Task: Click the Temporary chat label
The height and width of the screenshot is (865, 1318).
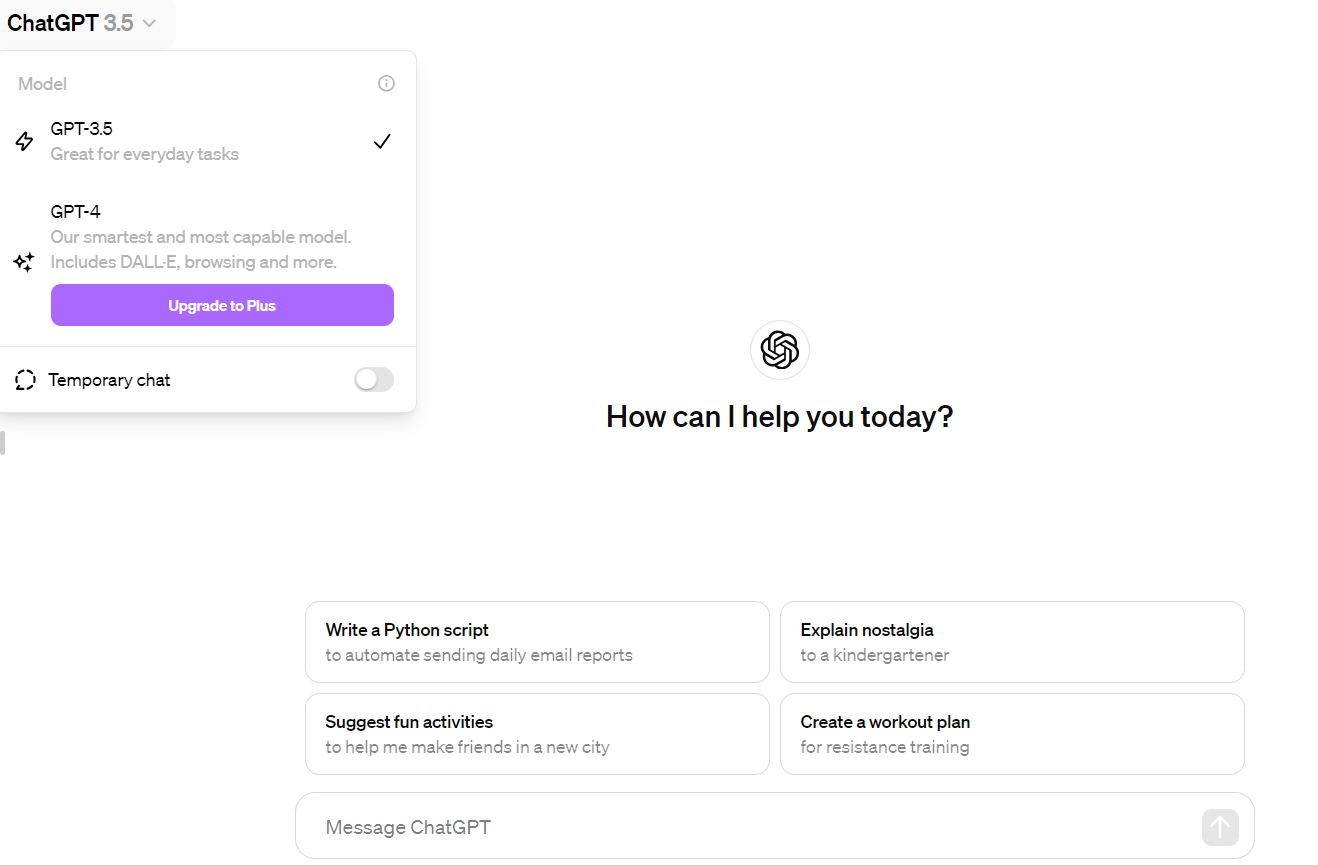Action: coord(109,380)
